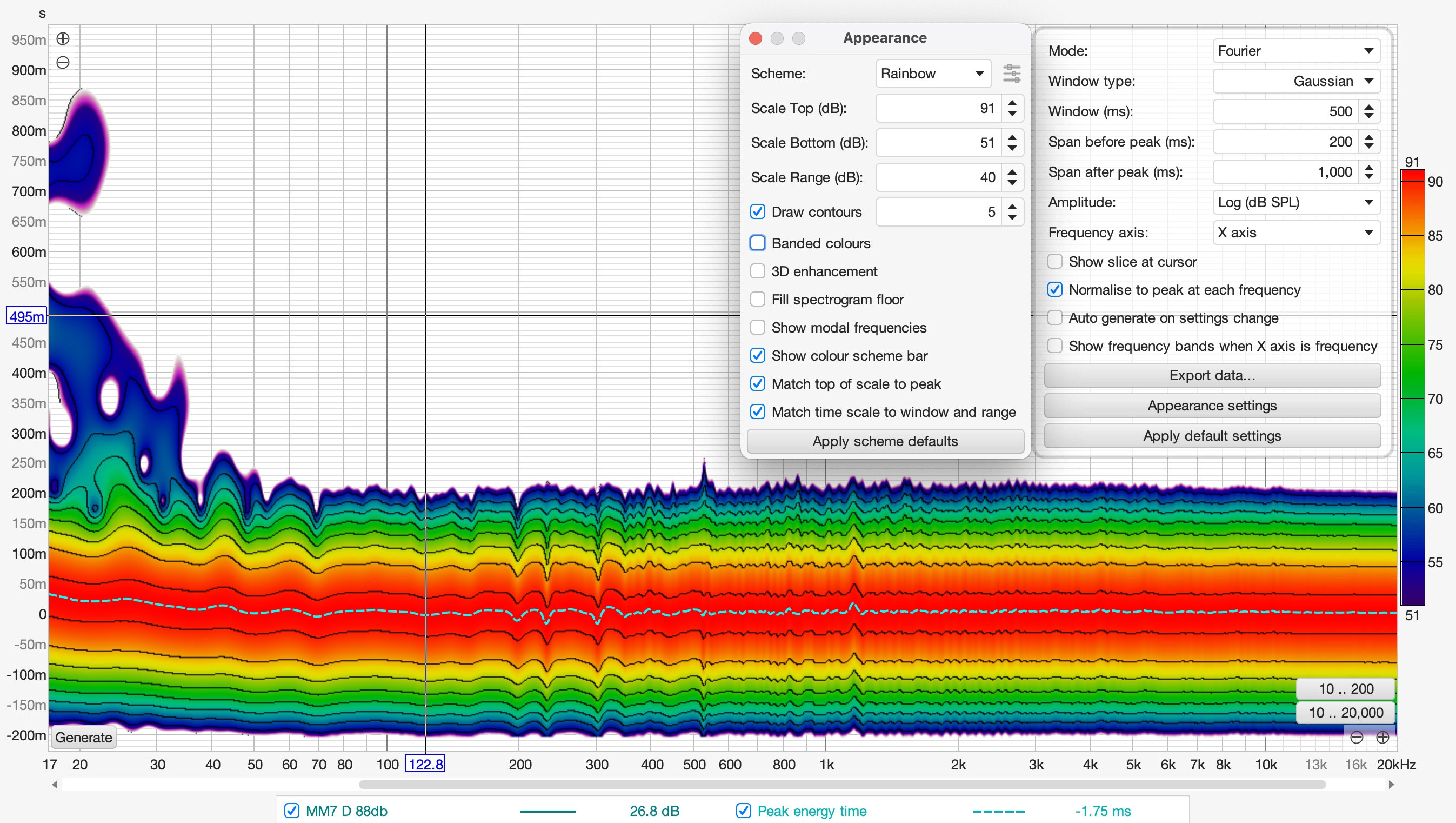
Task: Click the frequency axis zoom in icon at bottom right
Action: pos(1382,737)
